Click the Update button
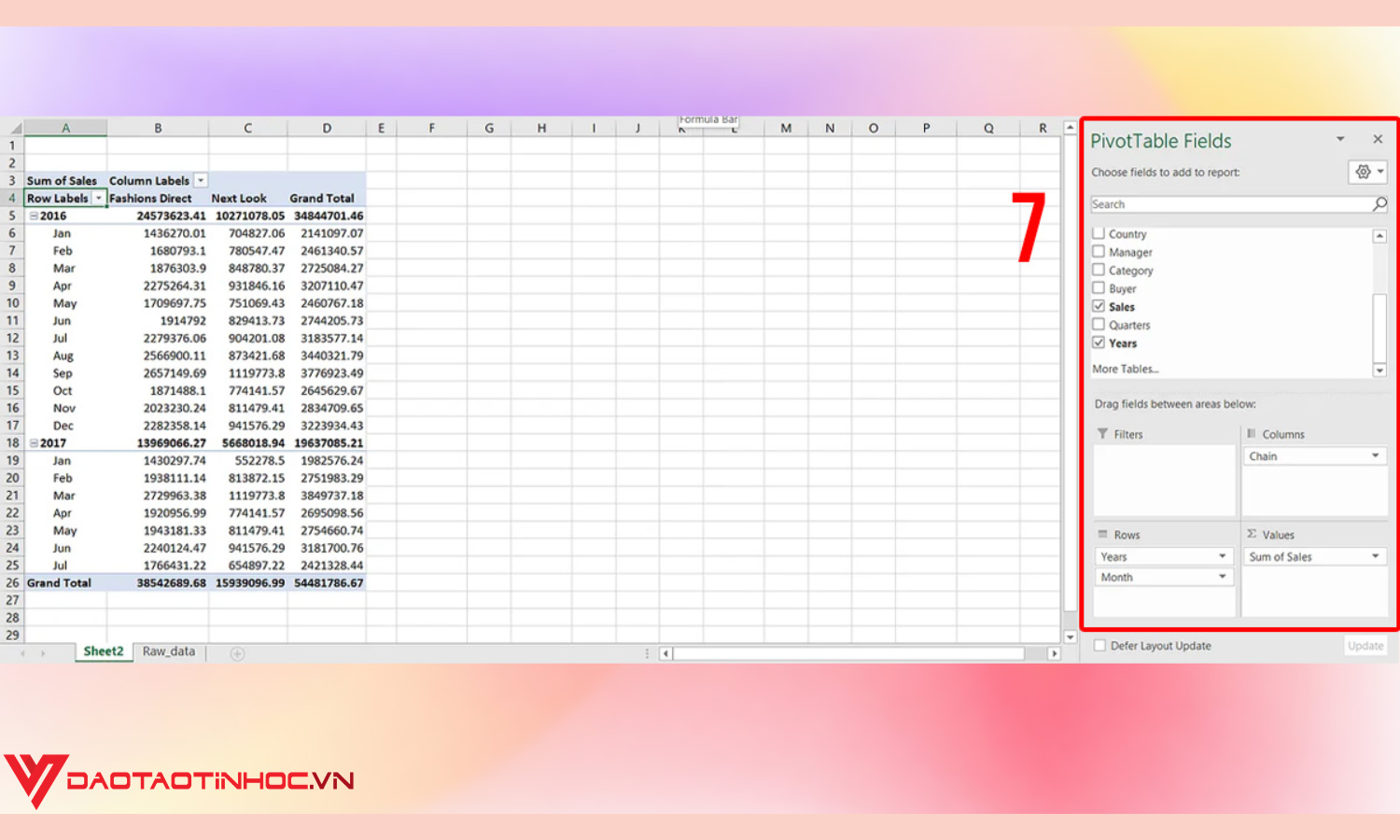The height and width of the screenshot is (840, 1400). tap(1365, 646)
